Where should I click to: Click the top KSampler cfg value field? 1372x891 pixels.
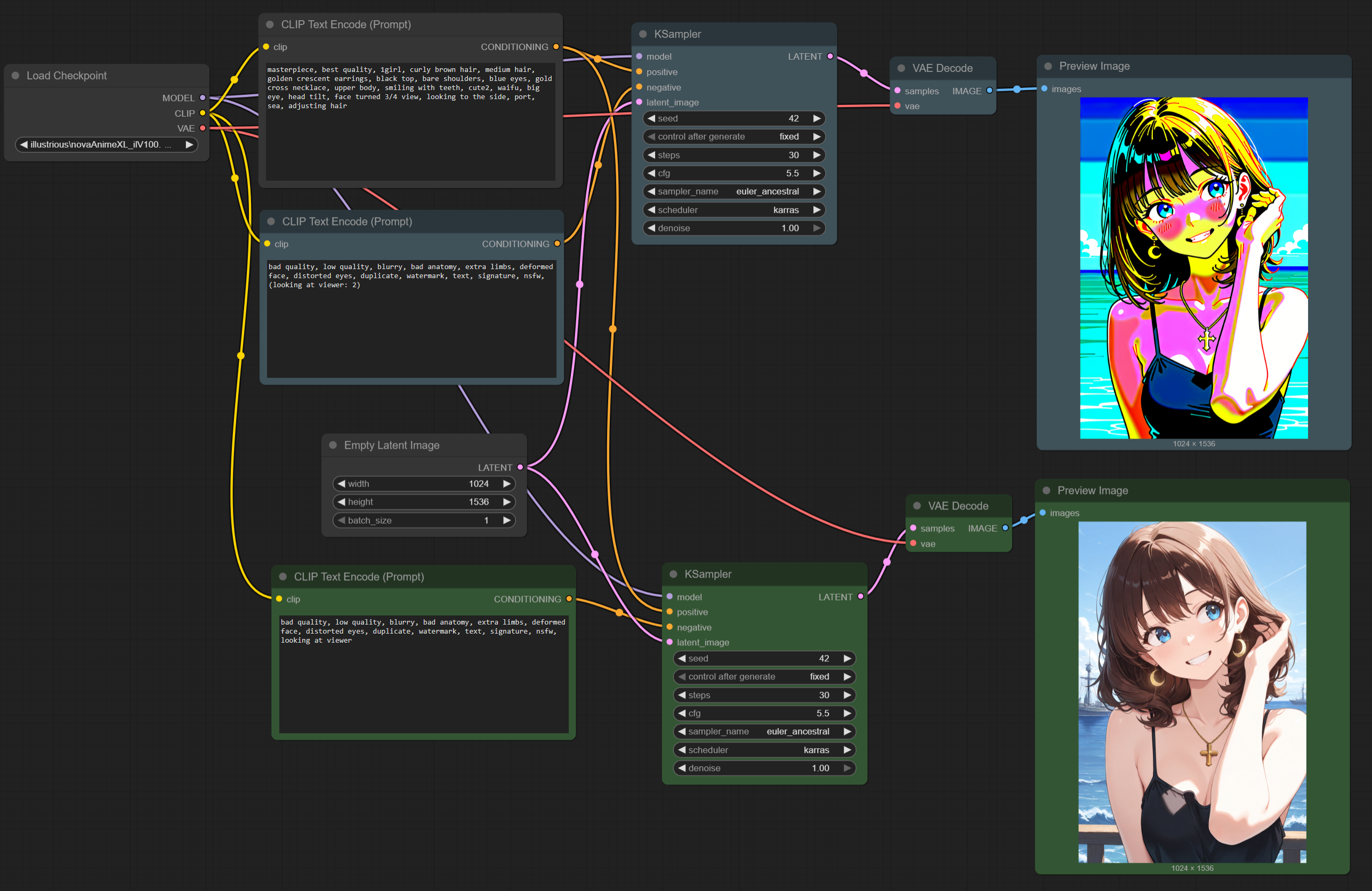733,173
